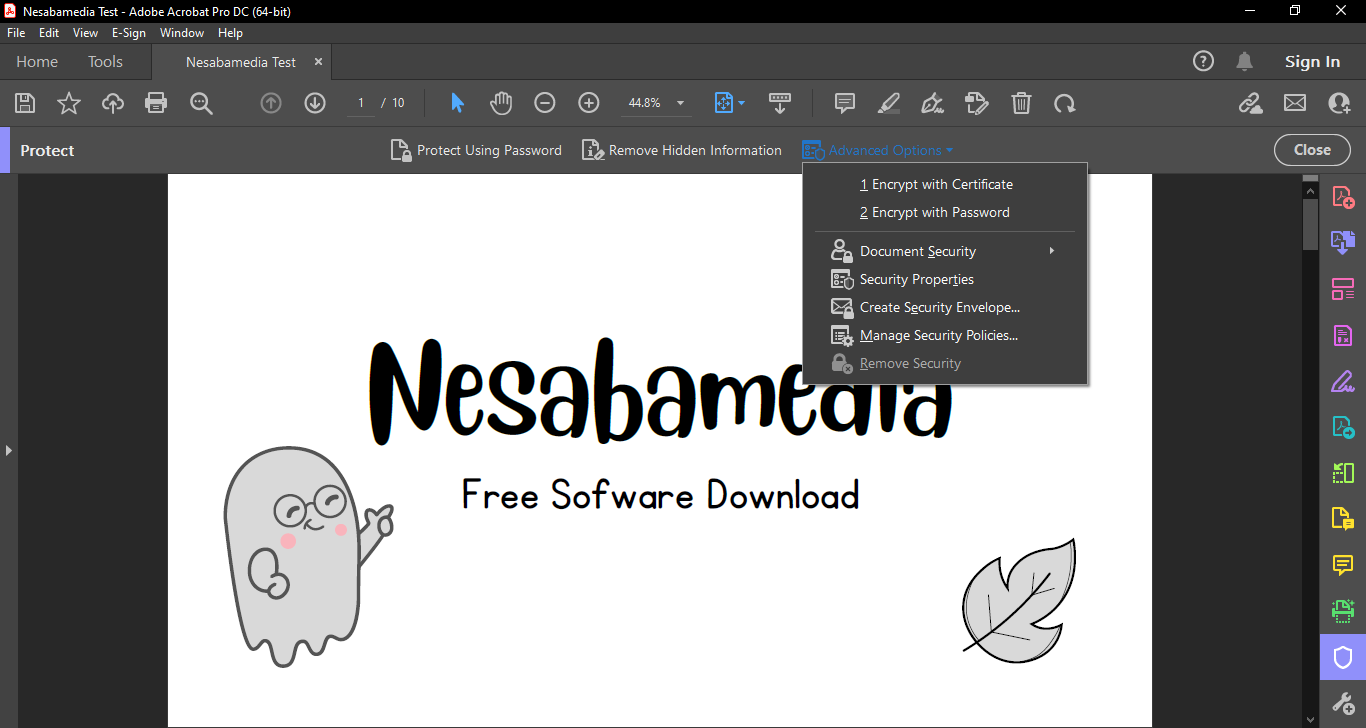Click the page number input field

click(x=361, y=103)
